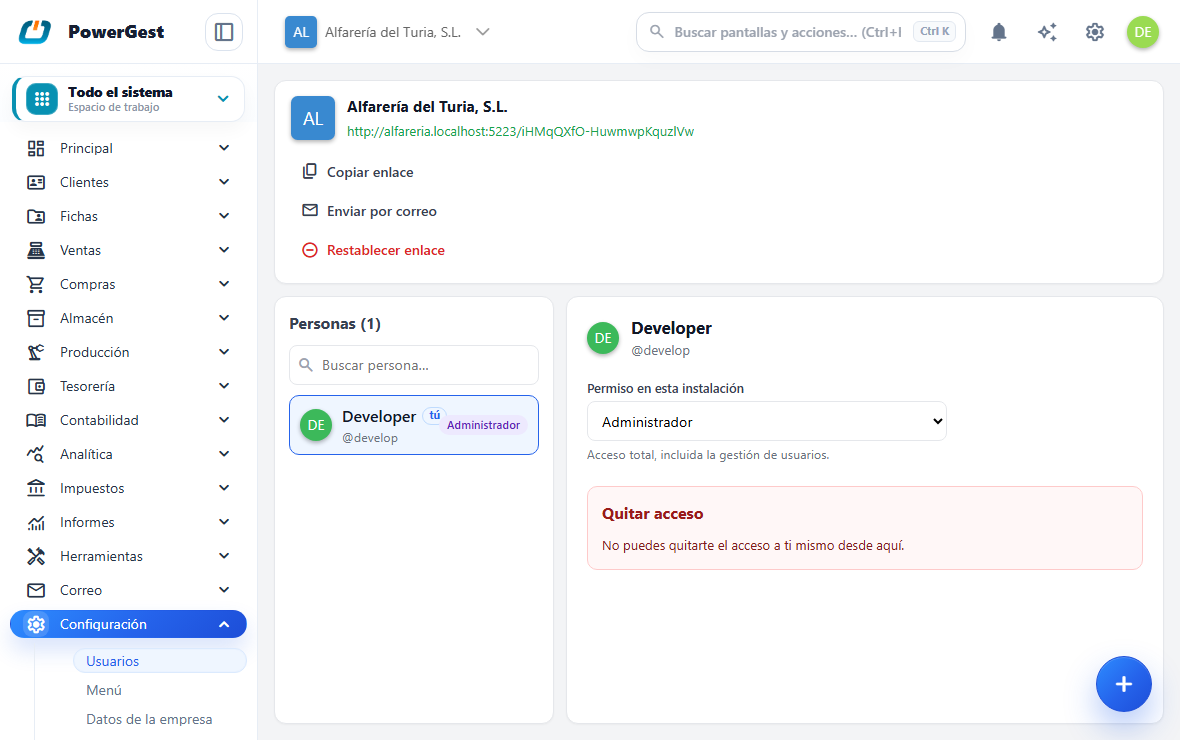Click the @develop handle in detail panel
Screen dimensions: 1180x740
click(x=660, y=351)
